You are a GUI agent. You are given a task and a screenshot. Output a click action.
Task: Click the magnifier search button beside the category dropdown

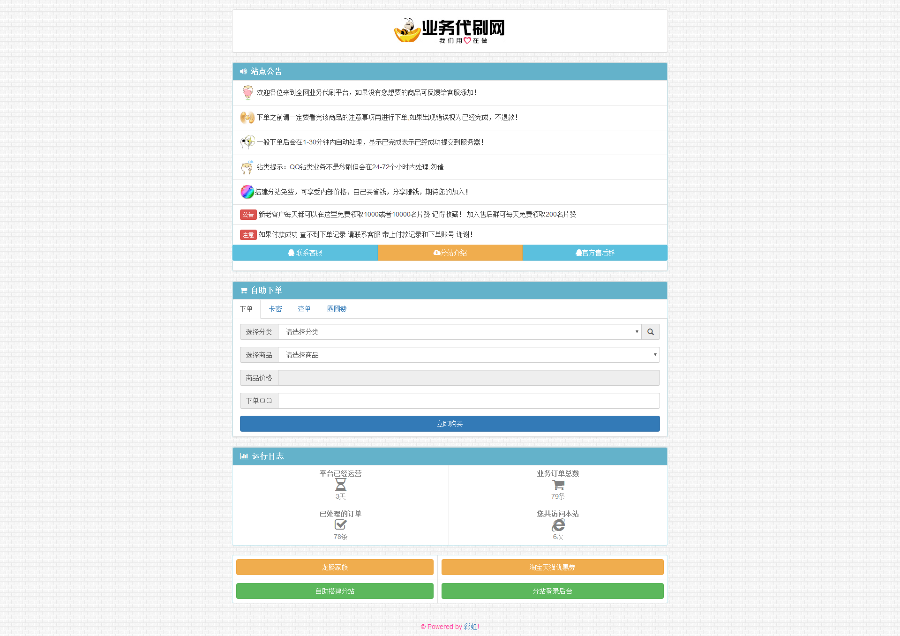pos(650,332)
